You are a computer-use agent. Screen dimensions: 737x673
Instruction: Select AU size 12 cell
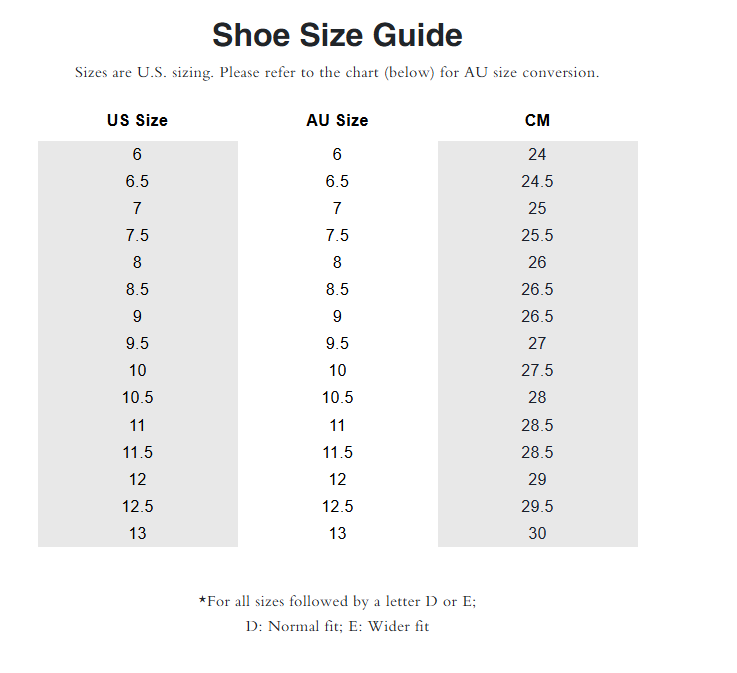pyautogui.click(x=337, y=479)
